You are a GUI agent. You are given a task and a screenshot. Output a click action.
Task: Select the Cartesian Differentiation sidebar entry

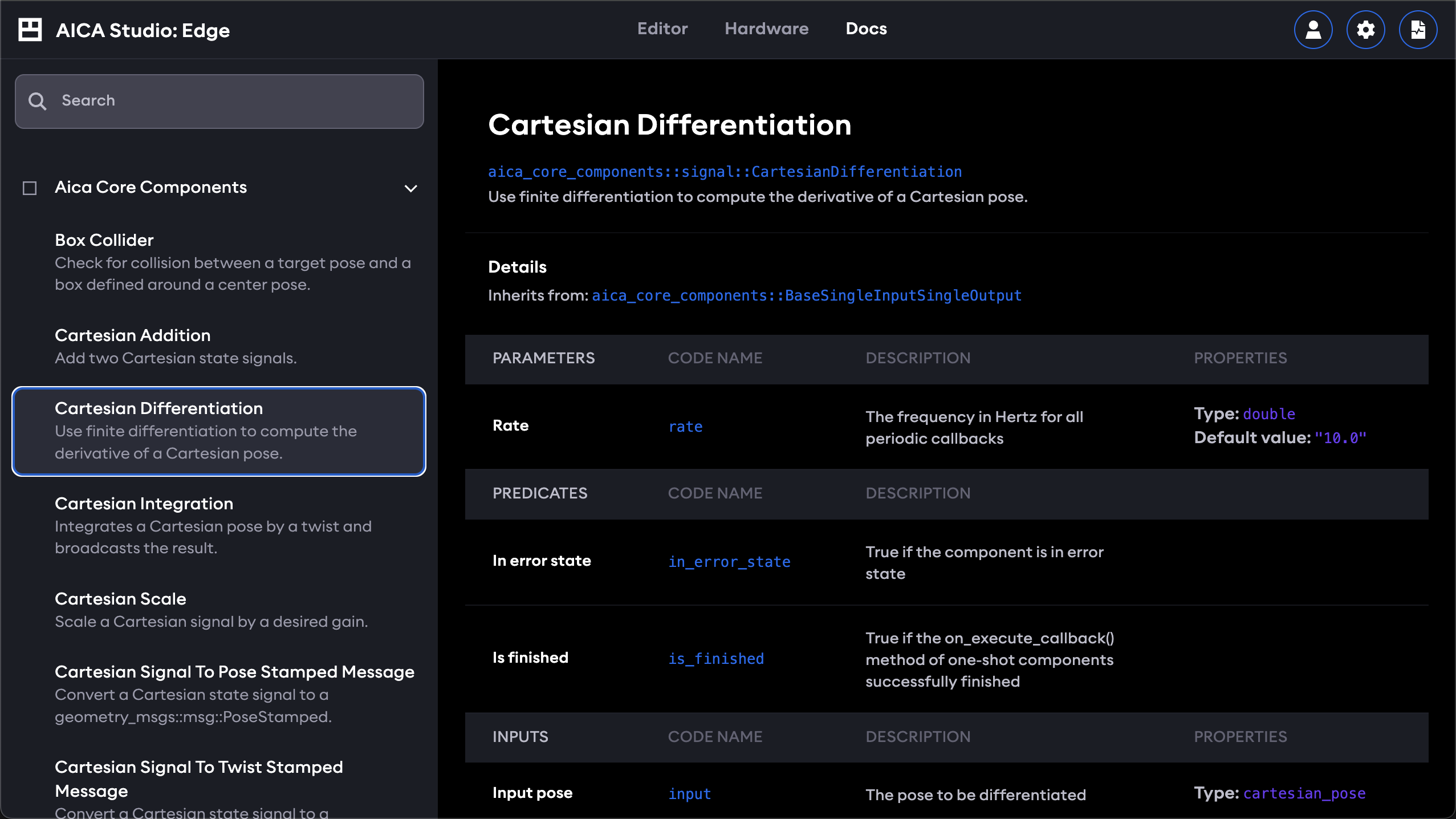[219, 431]
